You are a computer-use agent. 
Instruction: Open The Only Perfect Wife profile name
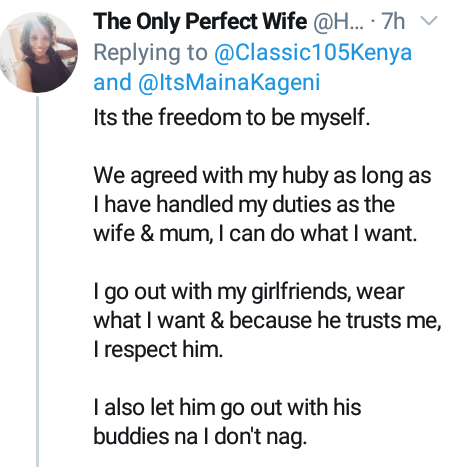point(200,21)
